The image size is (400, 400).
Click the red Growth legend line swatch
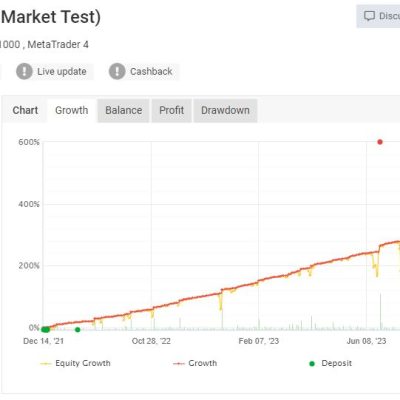coord(179,364)
